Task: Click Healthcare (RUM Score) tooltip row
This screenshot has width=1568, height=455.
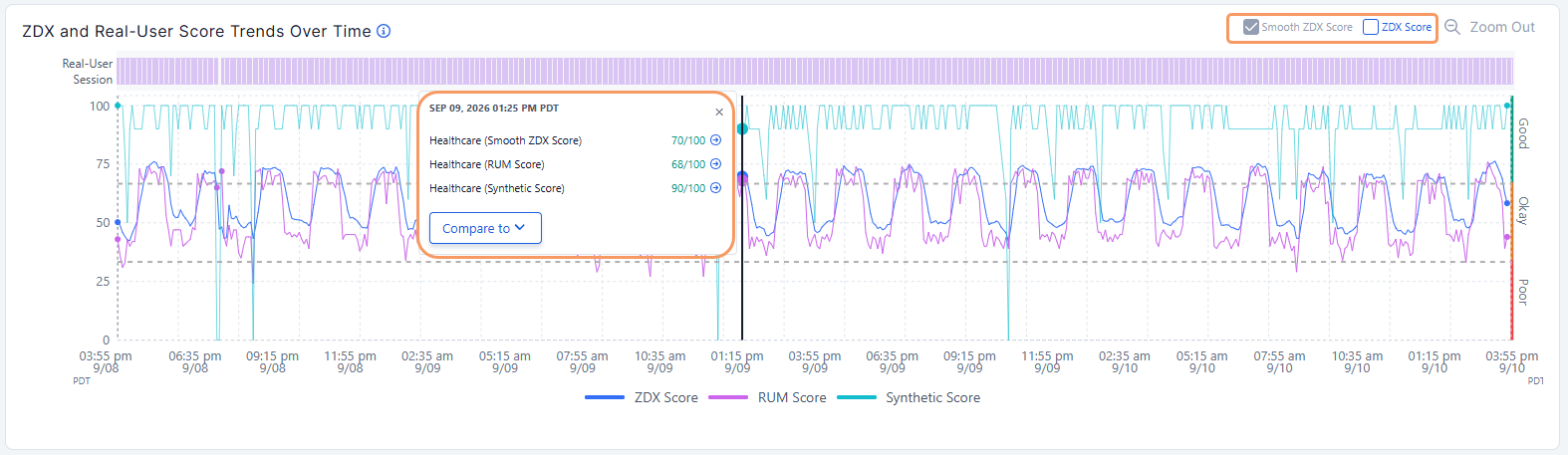Action: [575, 164]
